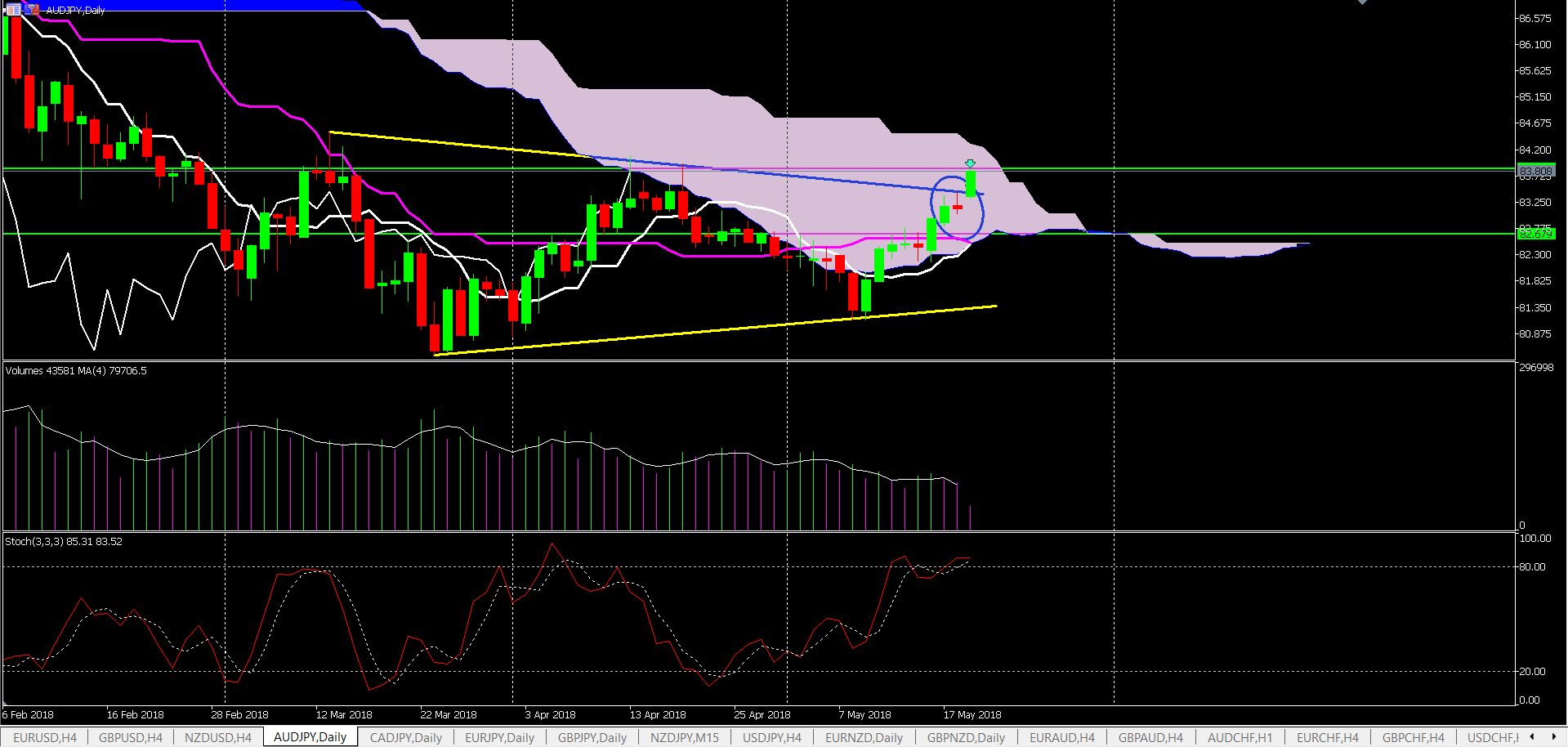Switch to the EURUSD,H4 chart tab

(45, 737)
